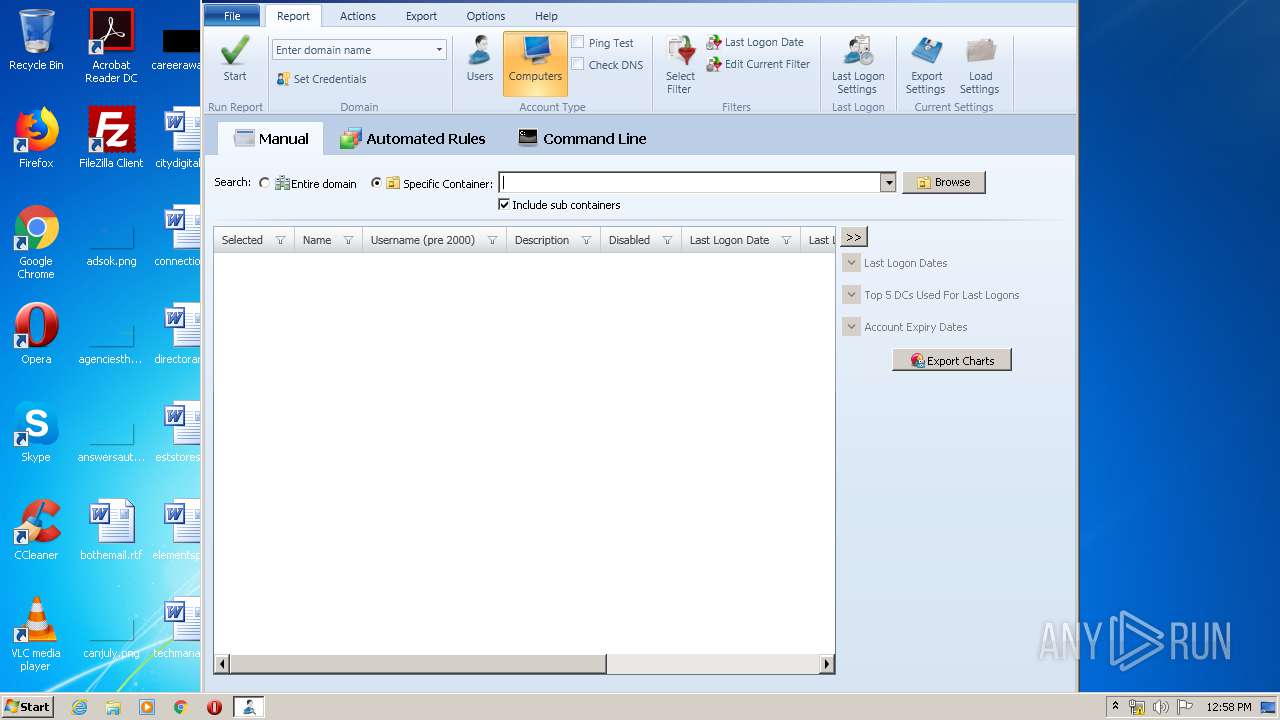Switch to the Actions ribbon tab

(x=358, y=16)
